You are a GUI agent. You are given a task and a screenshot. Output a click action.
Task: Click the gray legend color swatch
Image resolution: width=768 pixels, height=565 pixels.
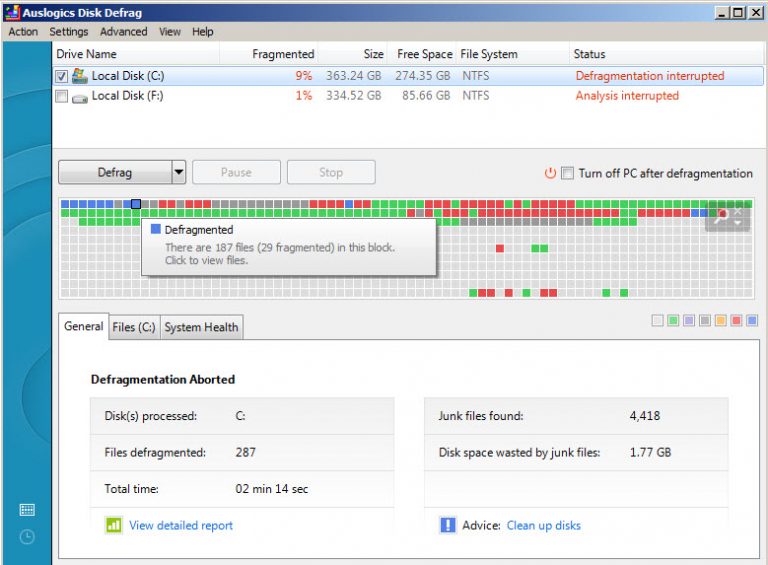(704, 321)
